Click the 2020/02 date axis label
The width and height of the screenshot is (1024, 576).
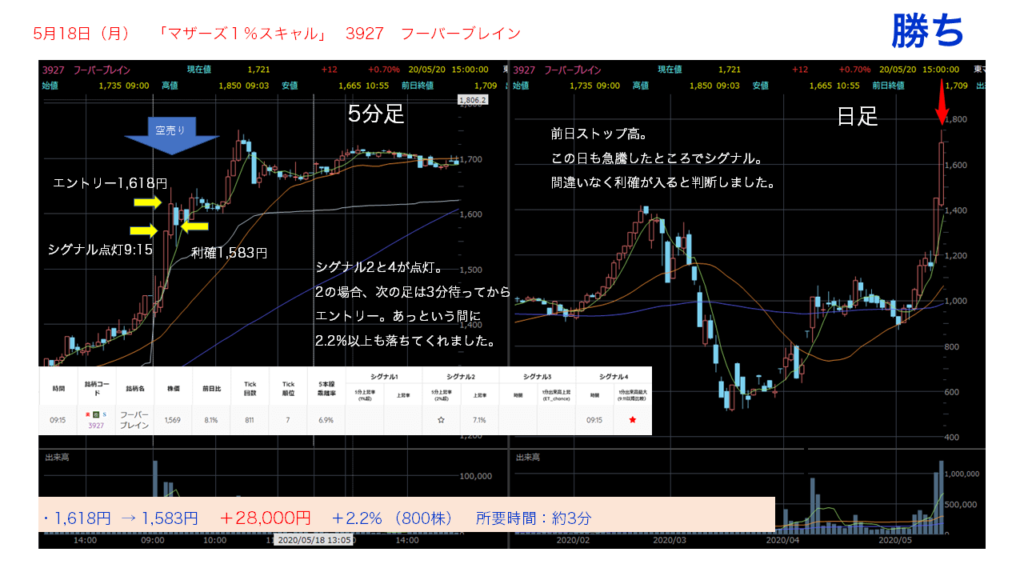[573, 540]
